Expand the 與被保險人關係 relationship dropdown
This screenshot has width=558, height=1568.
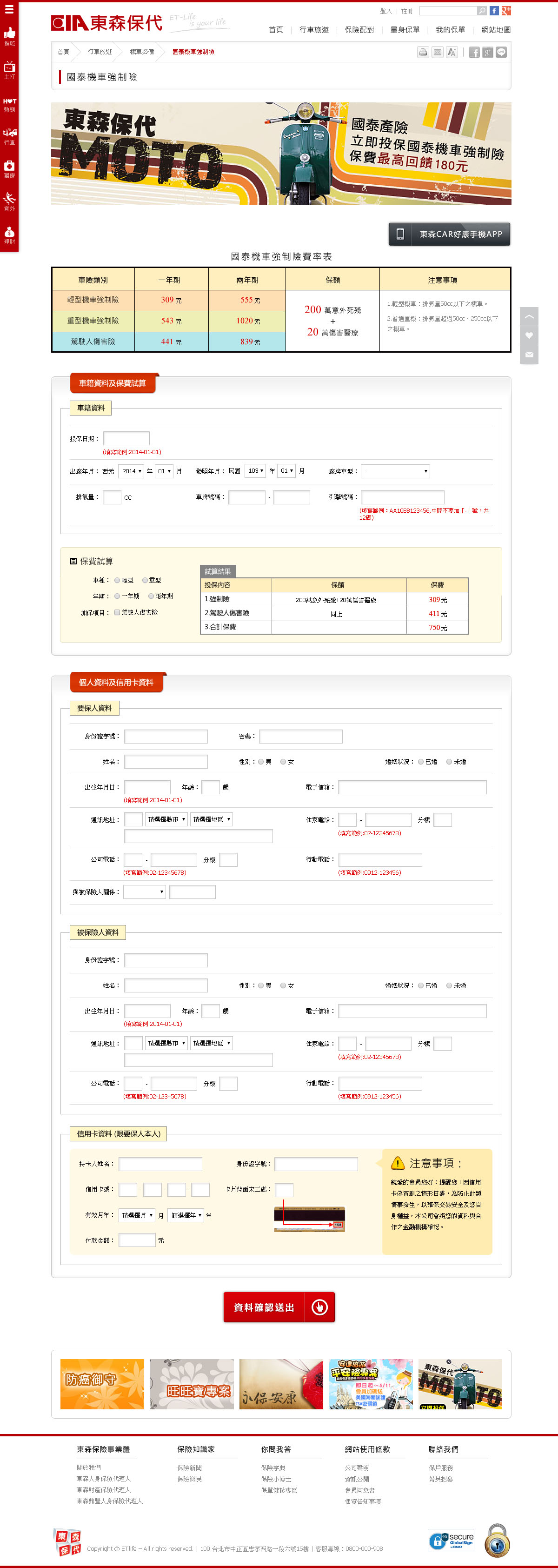click(x=145, y=892)
